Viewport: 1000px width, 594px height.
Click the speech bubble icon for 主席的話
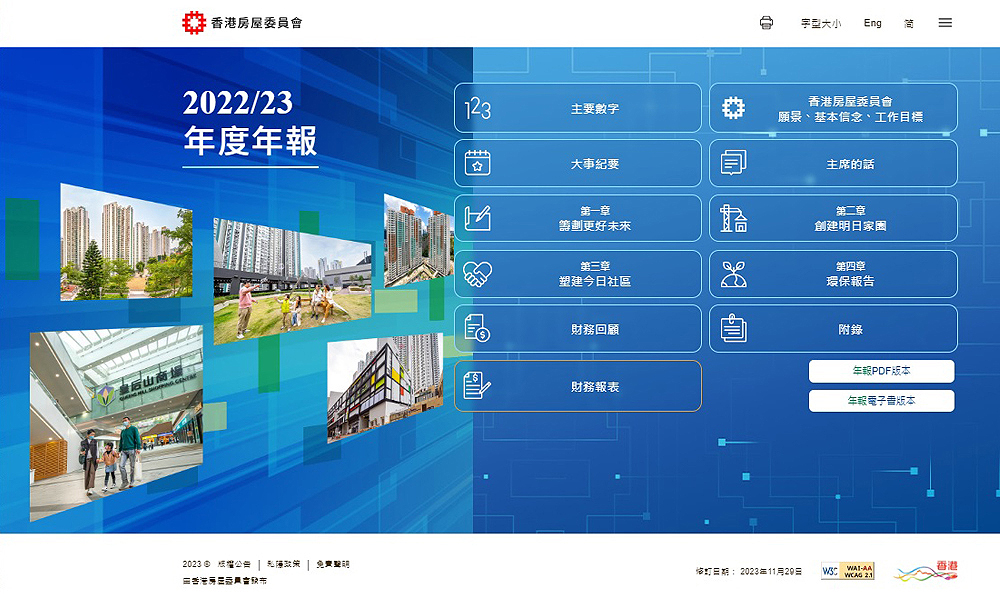pyautogui.click(x=733, y=163)
